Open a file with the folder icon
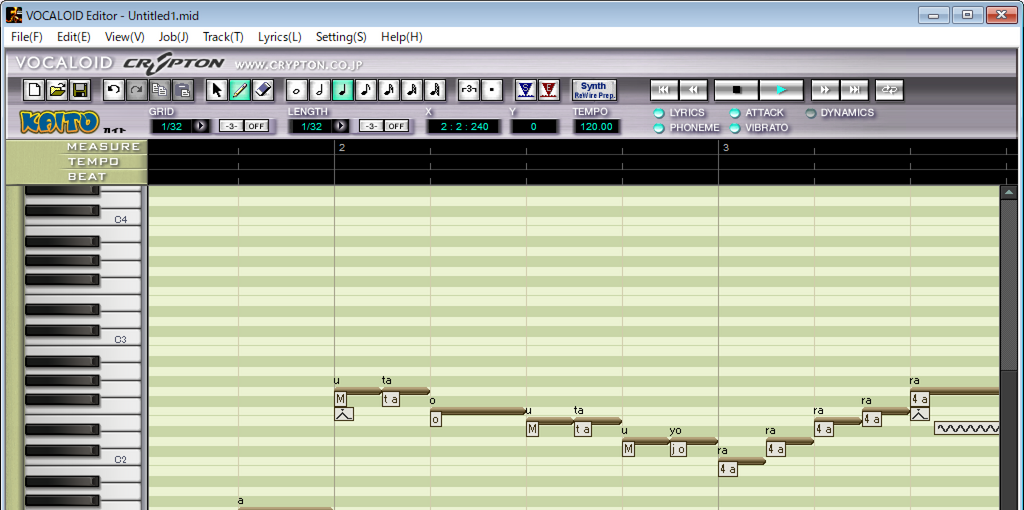Image resolution: width=1024 pixels, height=510 pixels. point(58,89)
